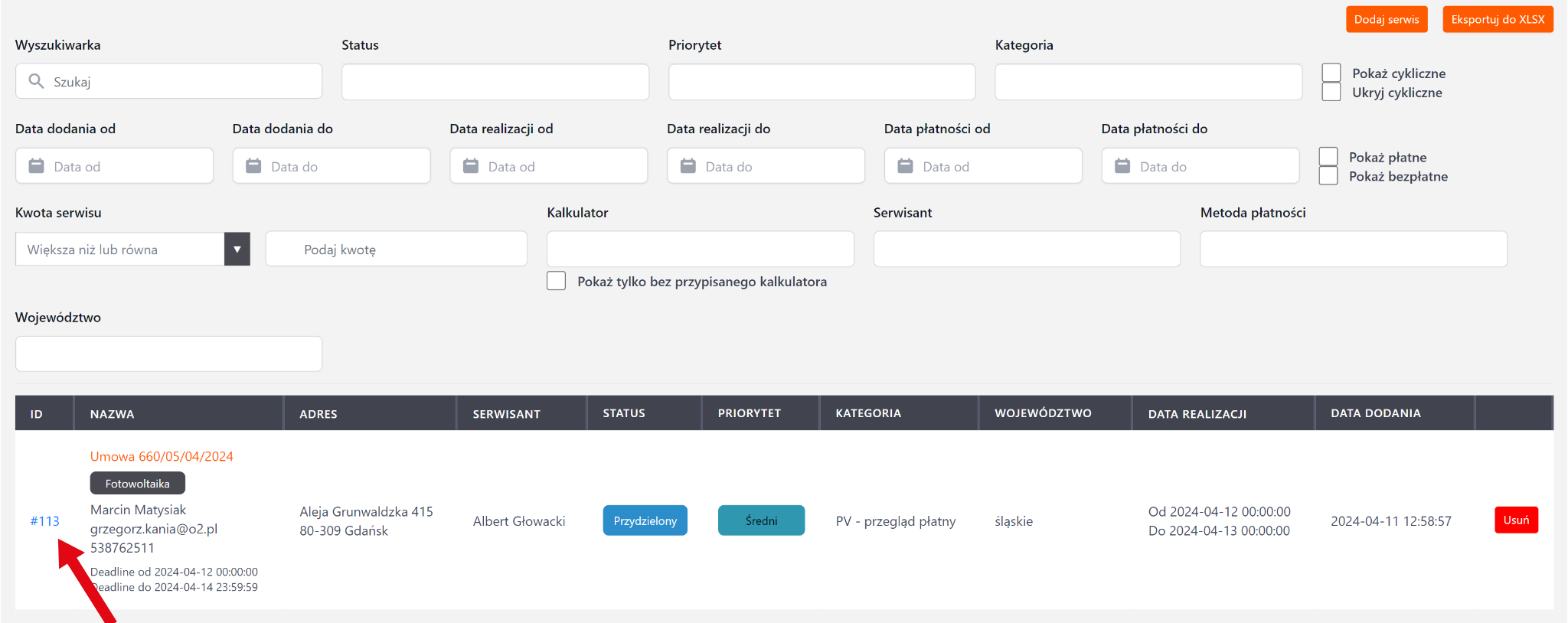Screen dimensions: 1568x623
Task: Click calendar icon in Data realizacji do
Action: click(688, 166)
